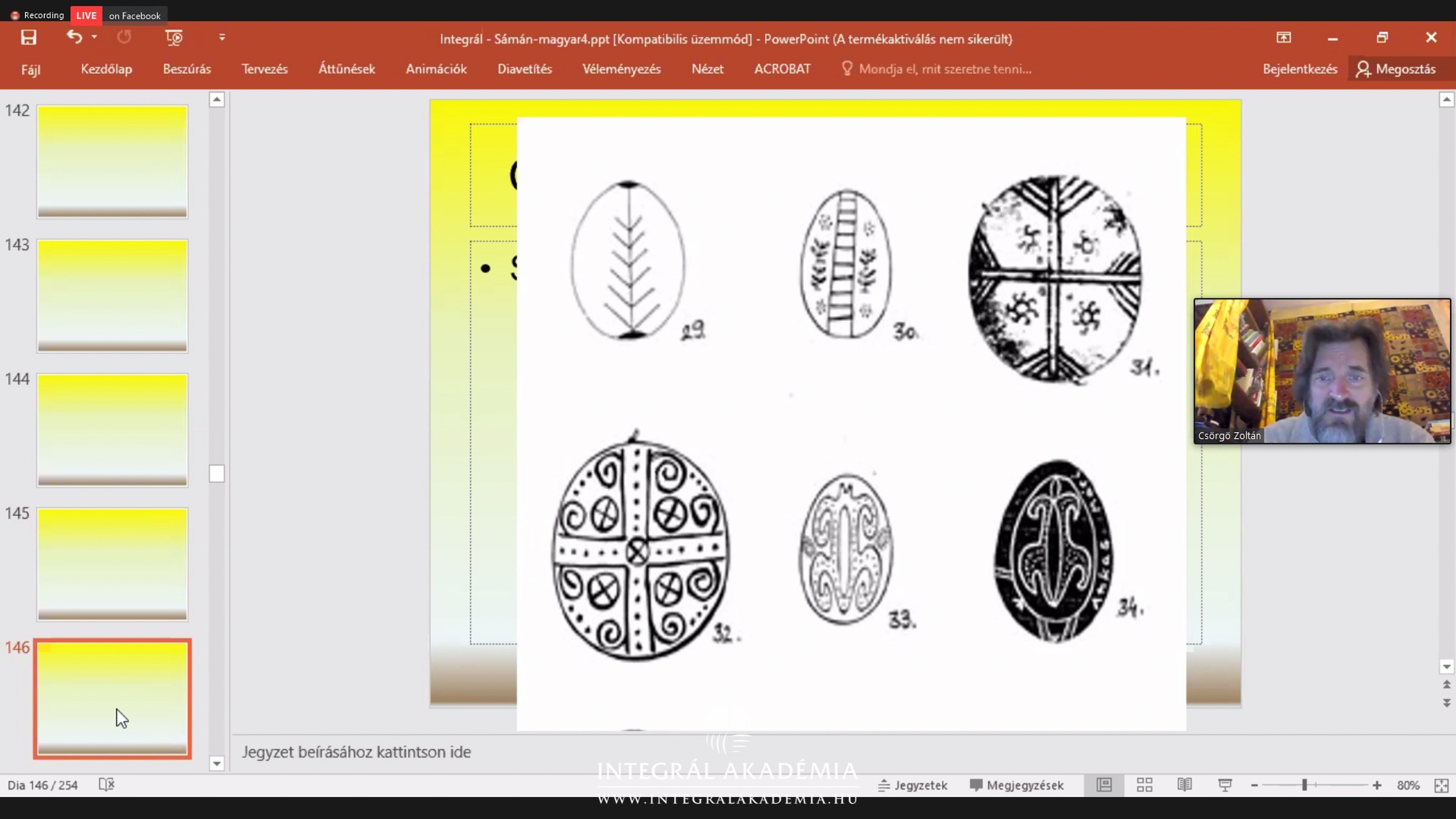Toggle the Jegyzetek notes pane
The image size is (1456, 819).
click(x=913, y=785)
